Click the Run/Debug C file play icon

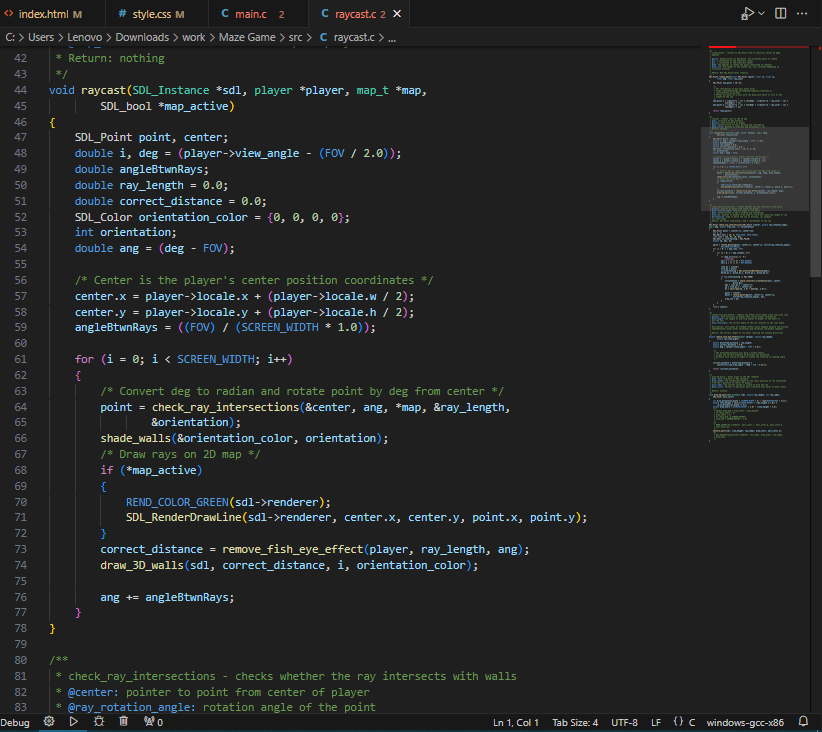coord(747,14)
